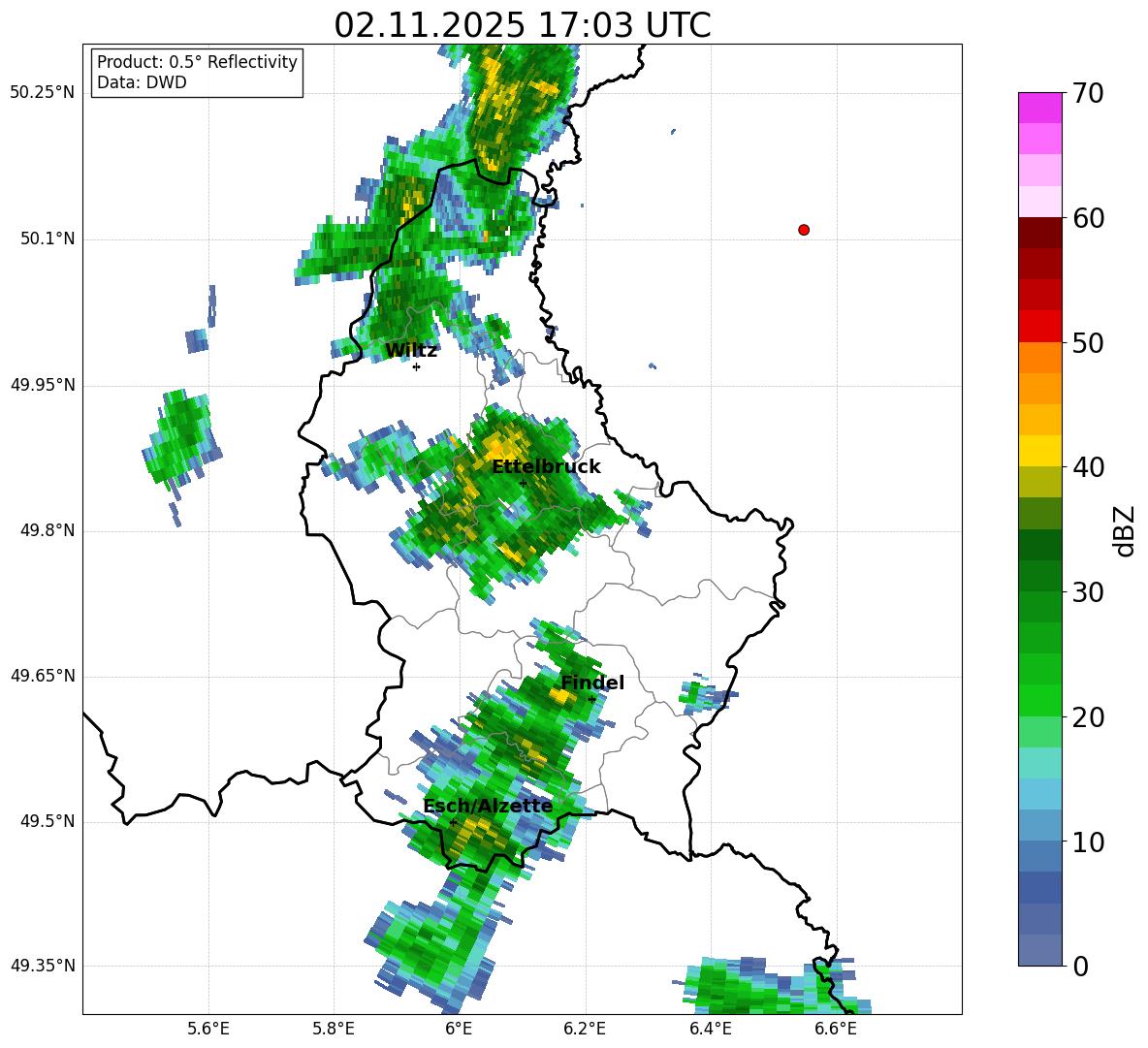This screenshot has height=1048, width=1148.
Task: Click the 49.95°N latitude label
Action: click(43, 385)
